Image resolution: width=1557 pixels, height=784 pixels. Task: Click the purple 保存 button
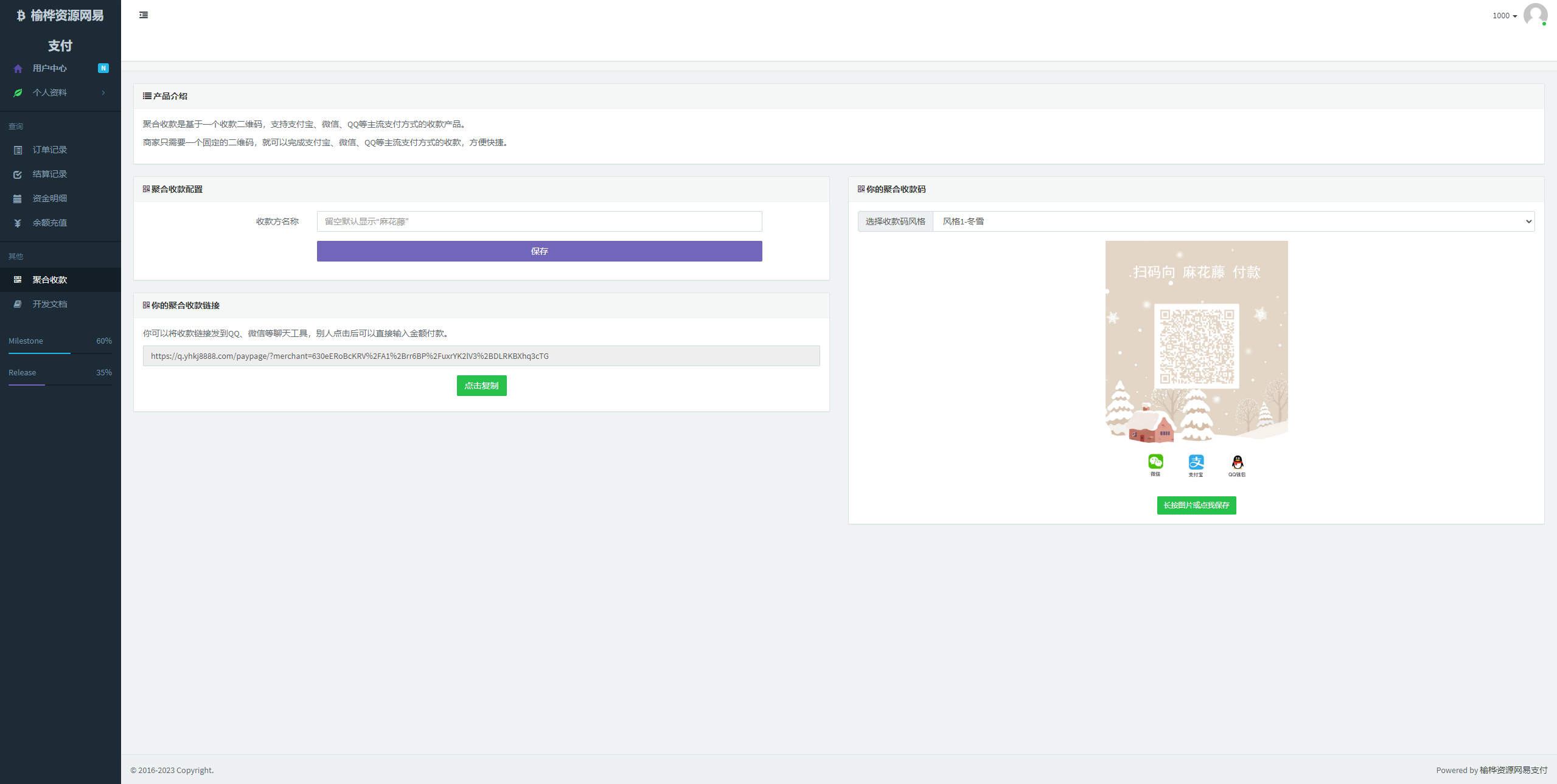point(539,251)
